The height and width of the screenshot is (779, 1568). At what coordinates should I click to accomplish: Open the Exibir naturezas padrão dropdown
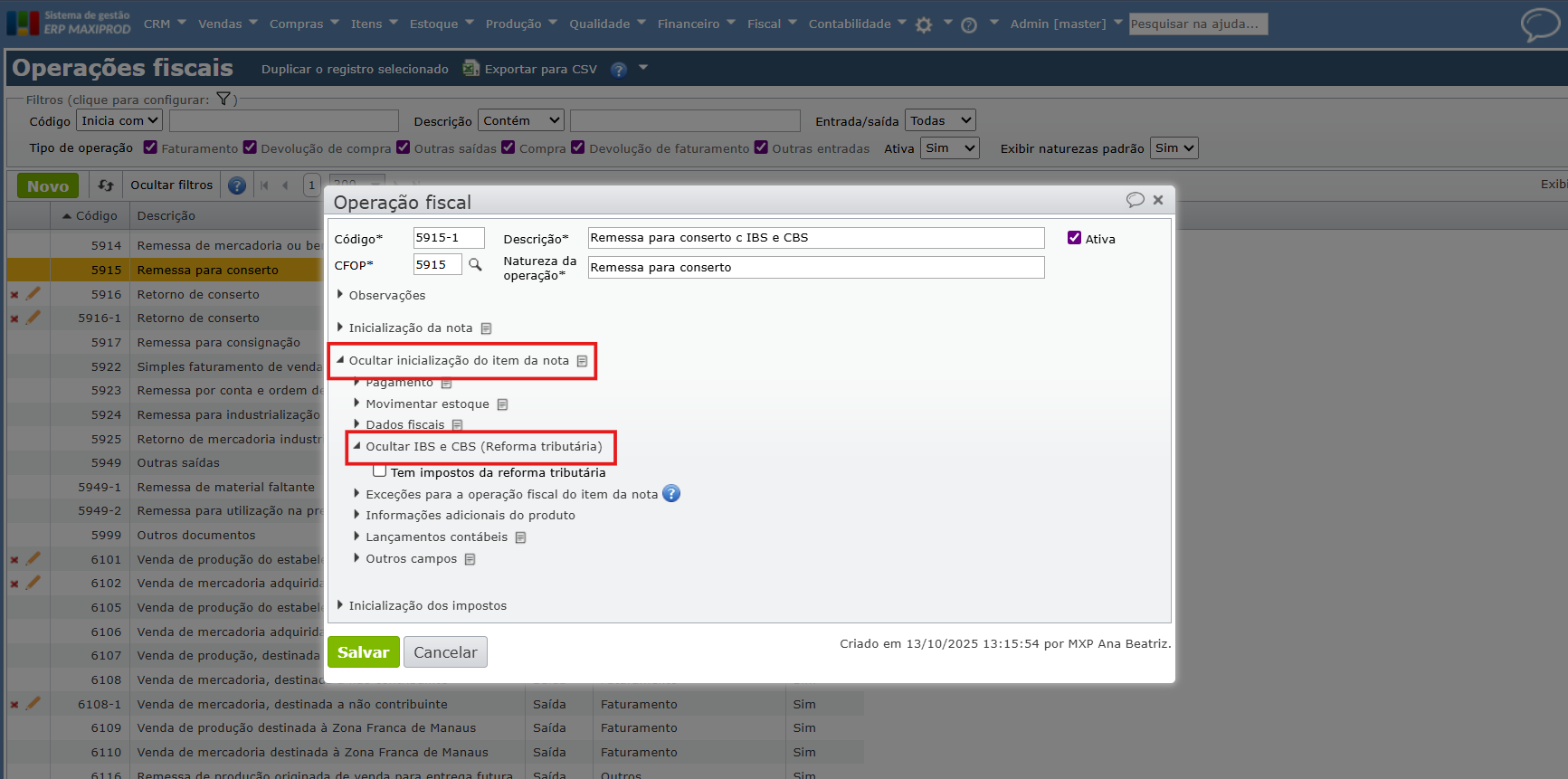coord(1174,147)
